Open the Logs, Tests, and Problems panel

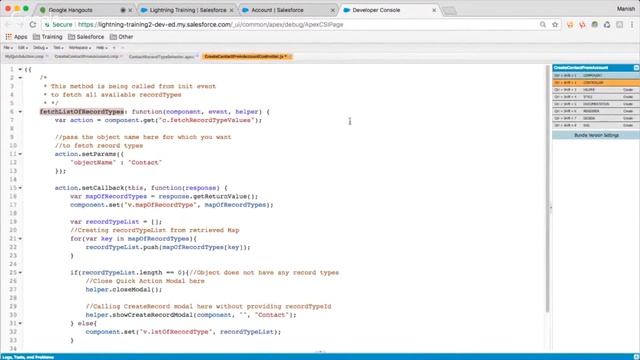[x=28, y=357]
